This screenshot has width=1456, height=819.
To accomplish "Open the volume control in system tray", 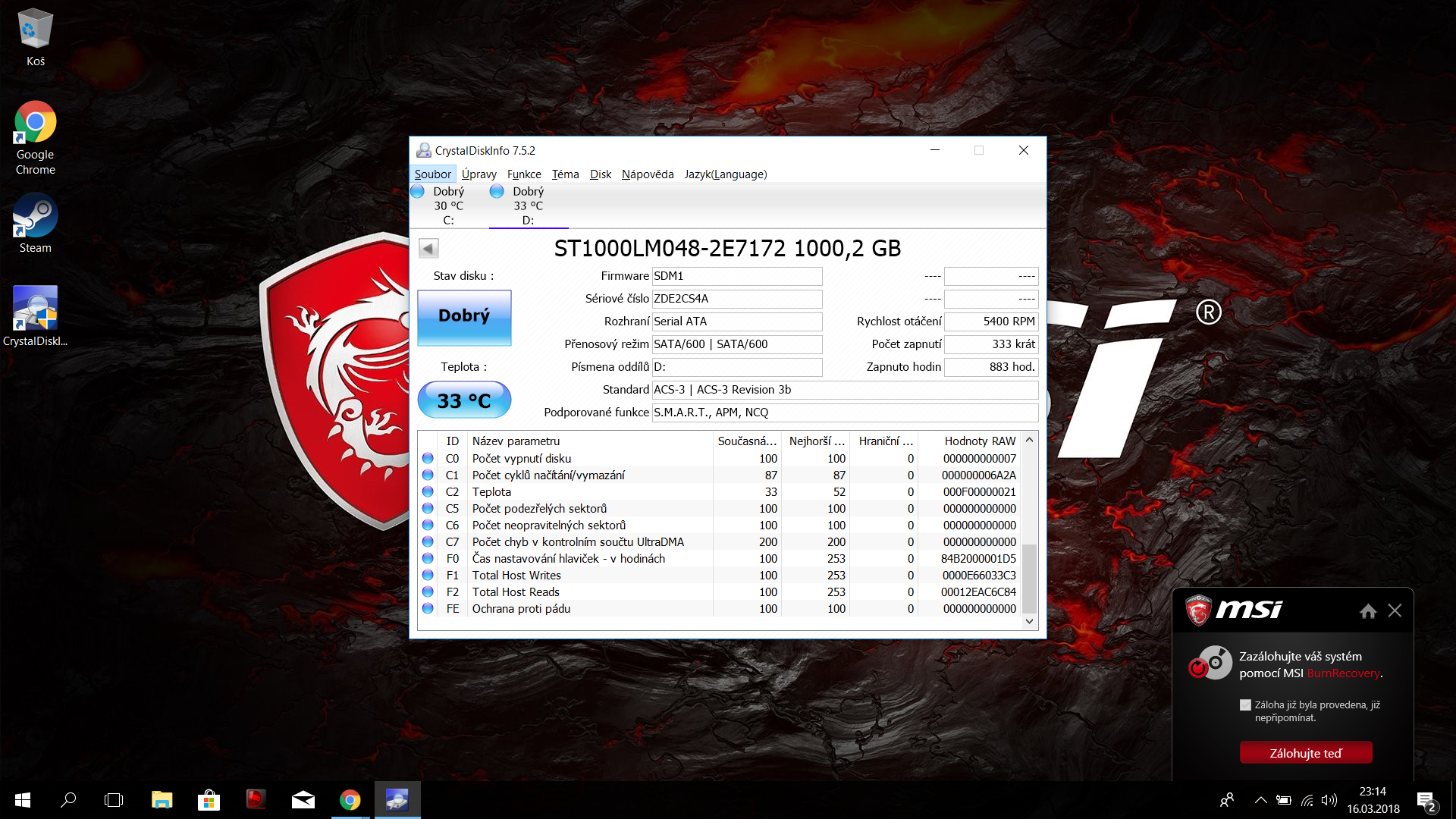I will click(x=1329, y=800).
